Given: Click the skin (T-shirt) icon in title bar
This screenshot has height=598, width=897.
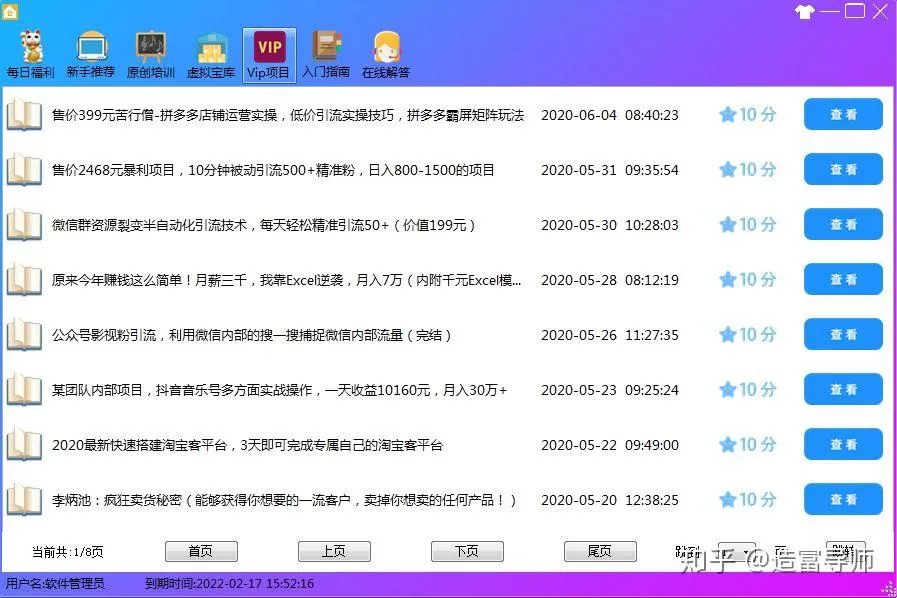Looking at the screenshot, I should pos(804,12).
